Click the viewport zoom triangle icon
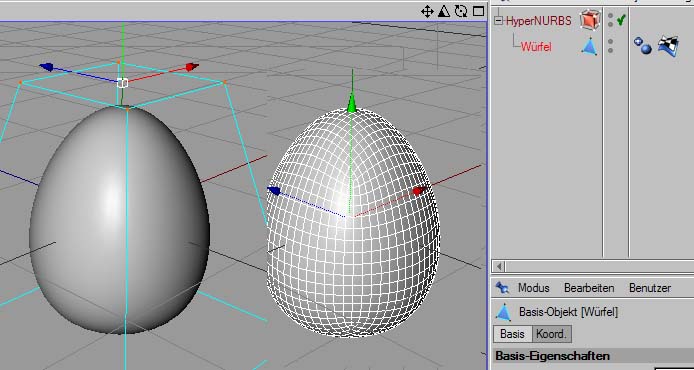The height and width of the screenshot is (370, 694). (x=443, y=12)
